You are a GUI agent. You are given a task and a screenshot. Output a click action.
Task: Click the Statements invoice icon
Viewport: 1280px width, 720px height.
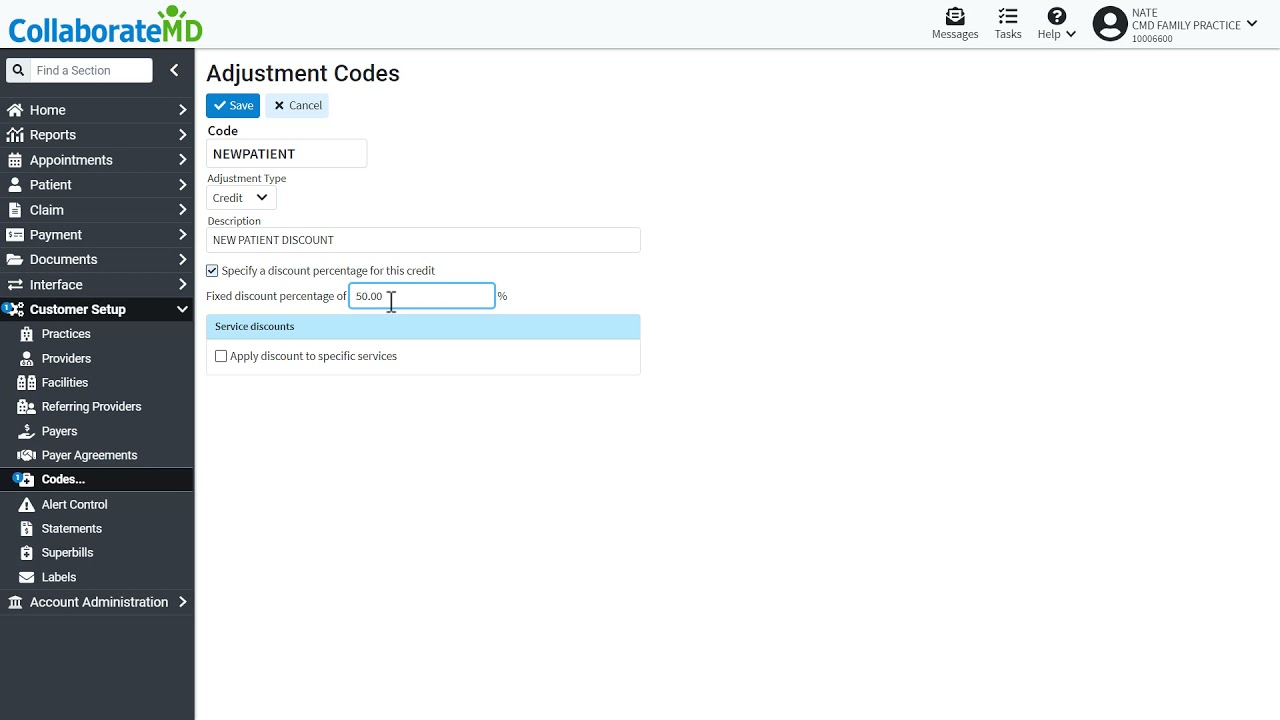[x=27, y=529]
